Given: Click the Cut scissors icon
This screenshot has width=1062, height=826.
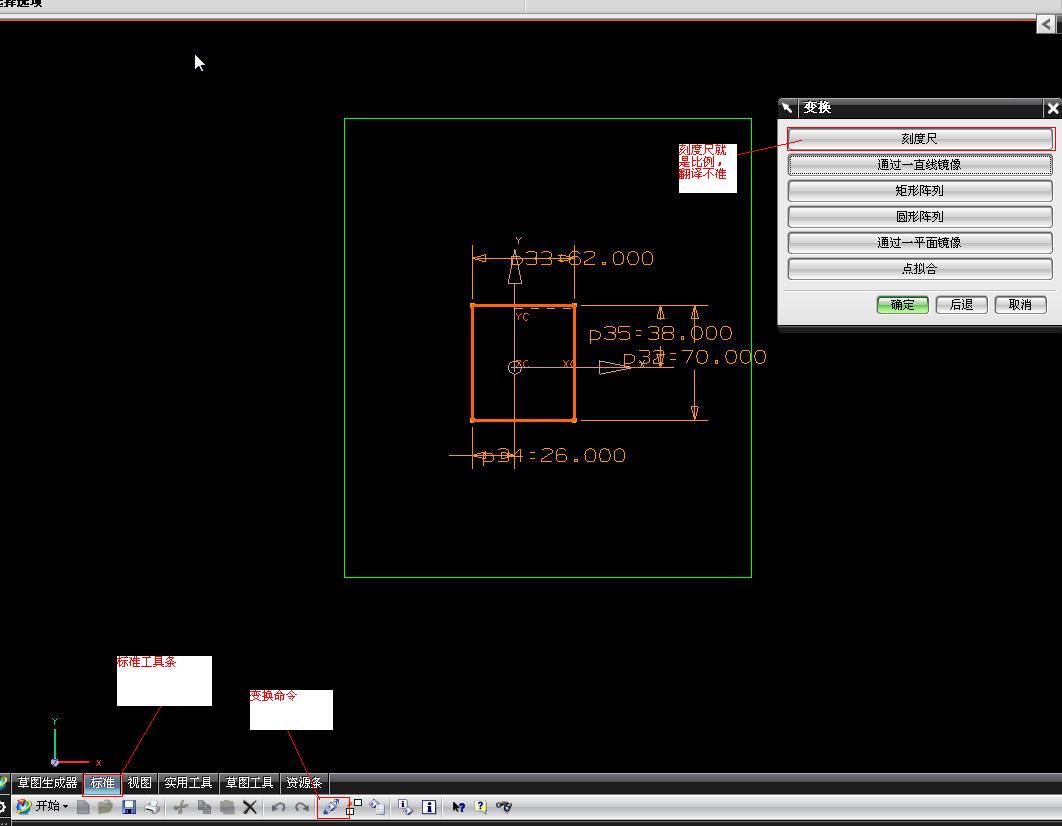Looking at the screenshot, I should point(181,806).
